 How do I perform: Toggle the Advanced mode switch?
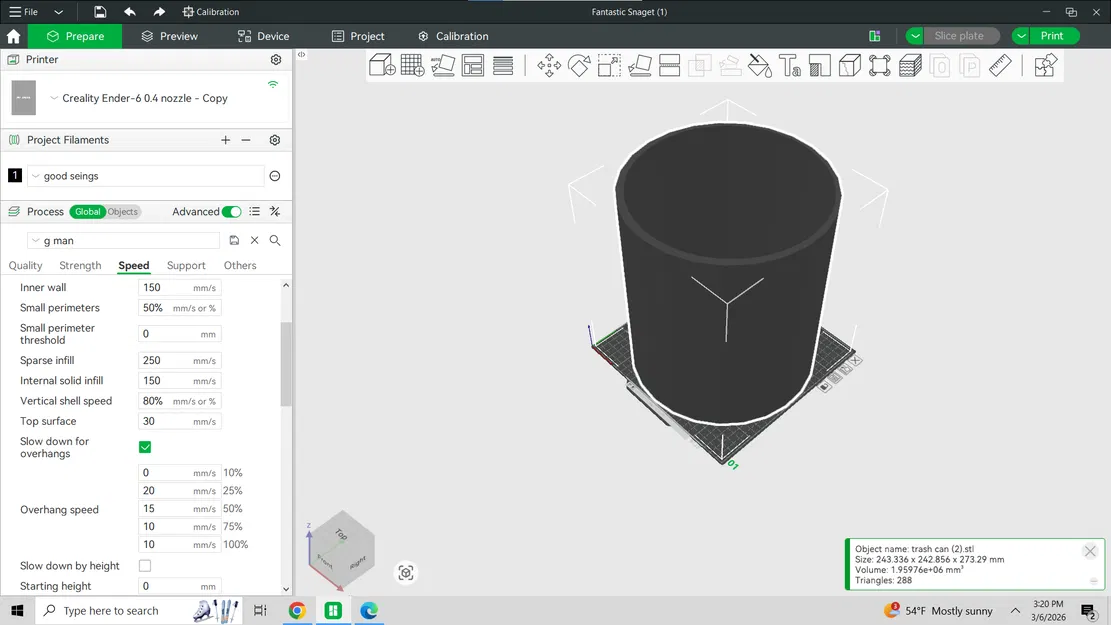(231, 212)
